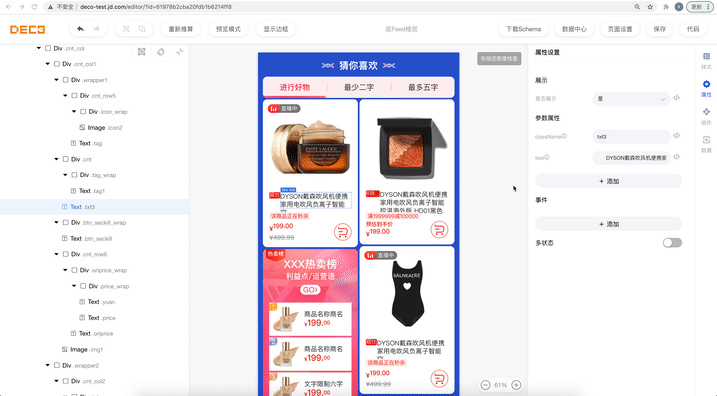Check the Div .wrapper1 checkbox

65,80
